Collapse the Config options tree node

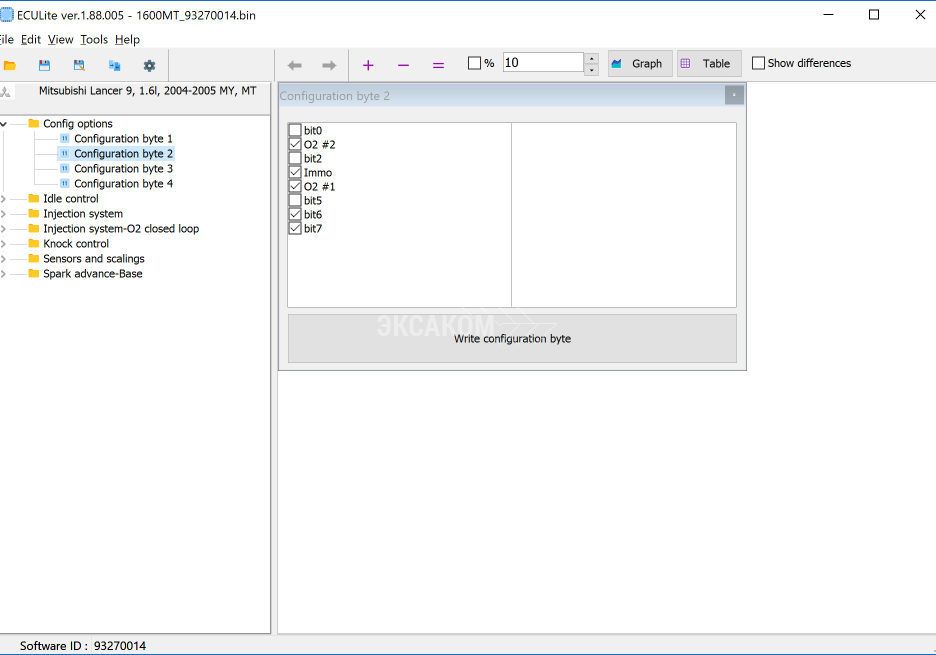pyautogui.click(x=4, y=124)
